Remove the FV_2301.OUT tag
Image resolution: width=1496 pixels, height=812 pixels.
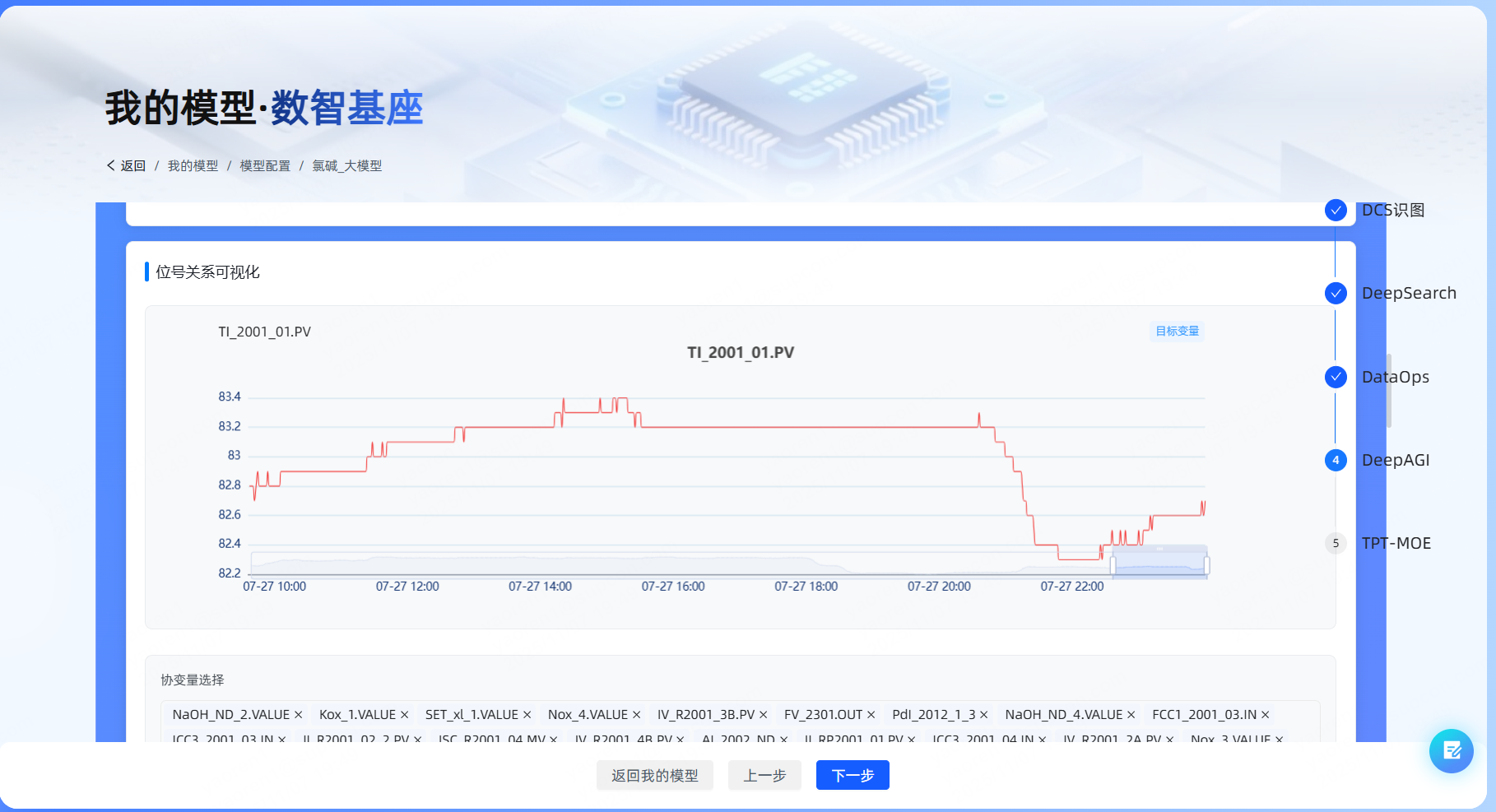871,715
